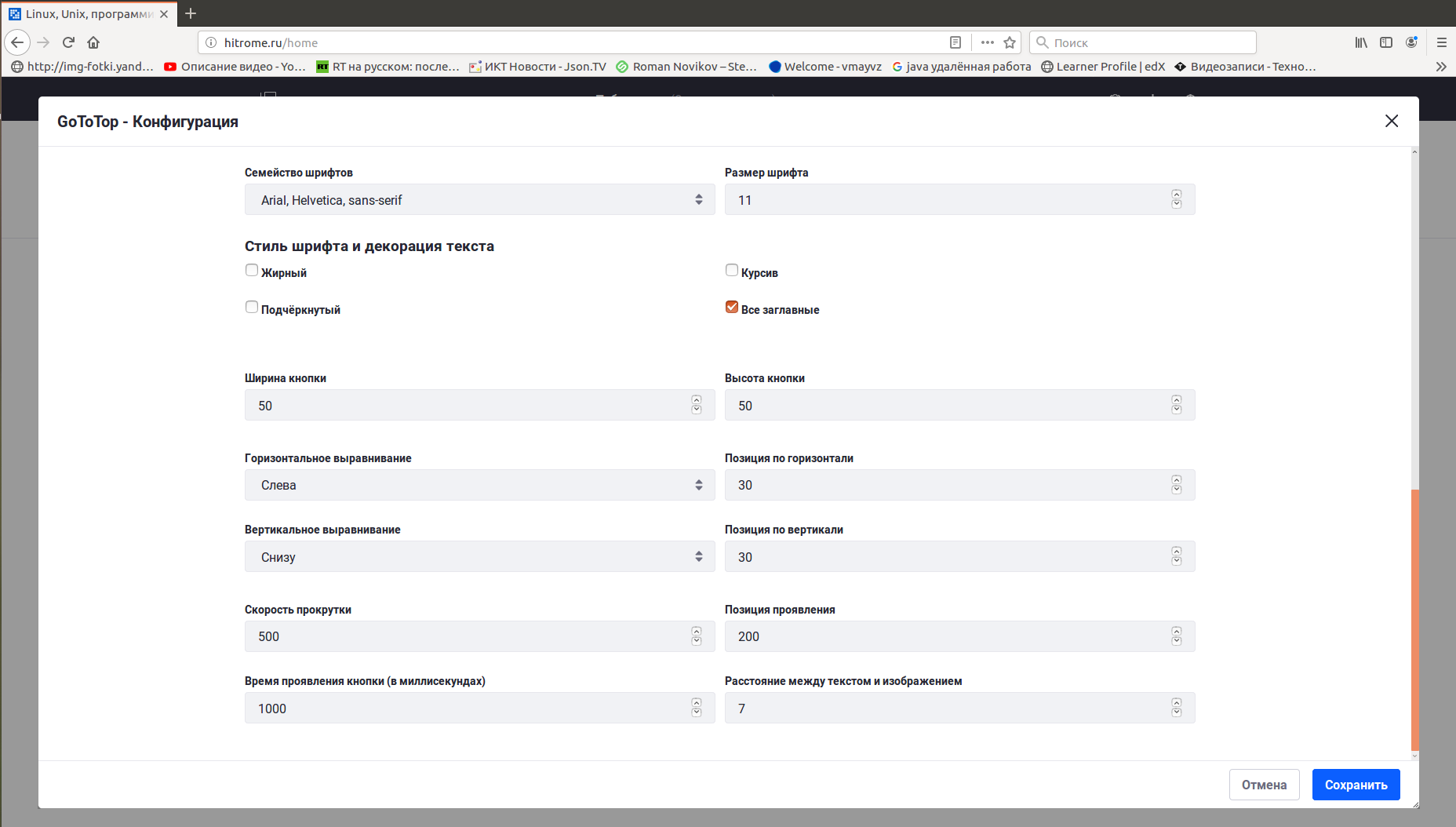The width and height of the screenshot is (1456, 827).
Task: Reload the current page
Action: coord(69,42)
